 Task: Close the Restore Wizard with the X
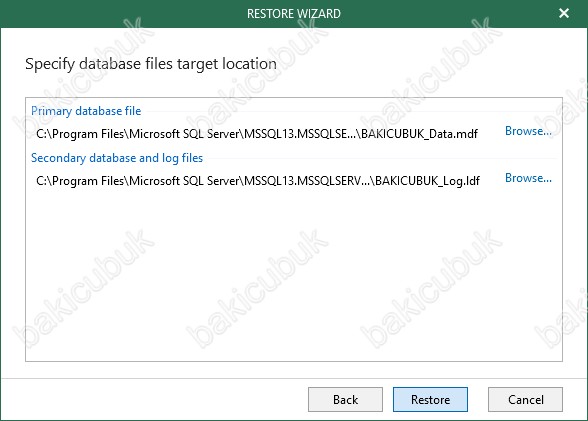[x=564, y=13]
